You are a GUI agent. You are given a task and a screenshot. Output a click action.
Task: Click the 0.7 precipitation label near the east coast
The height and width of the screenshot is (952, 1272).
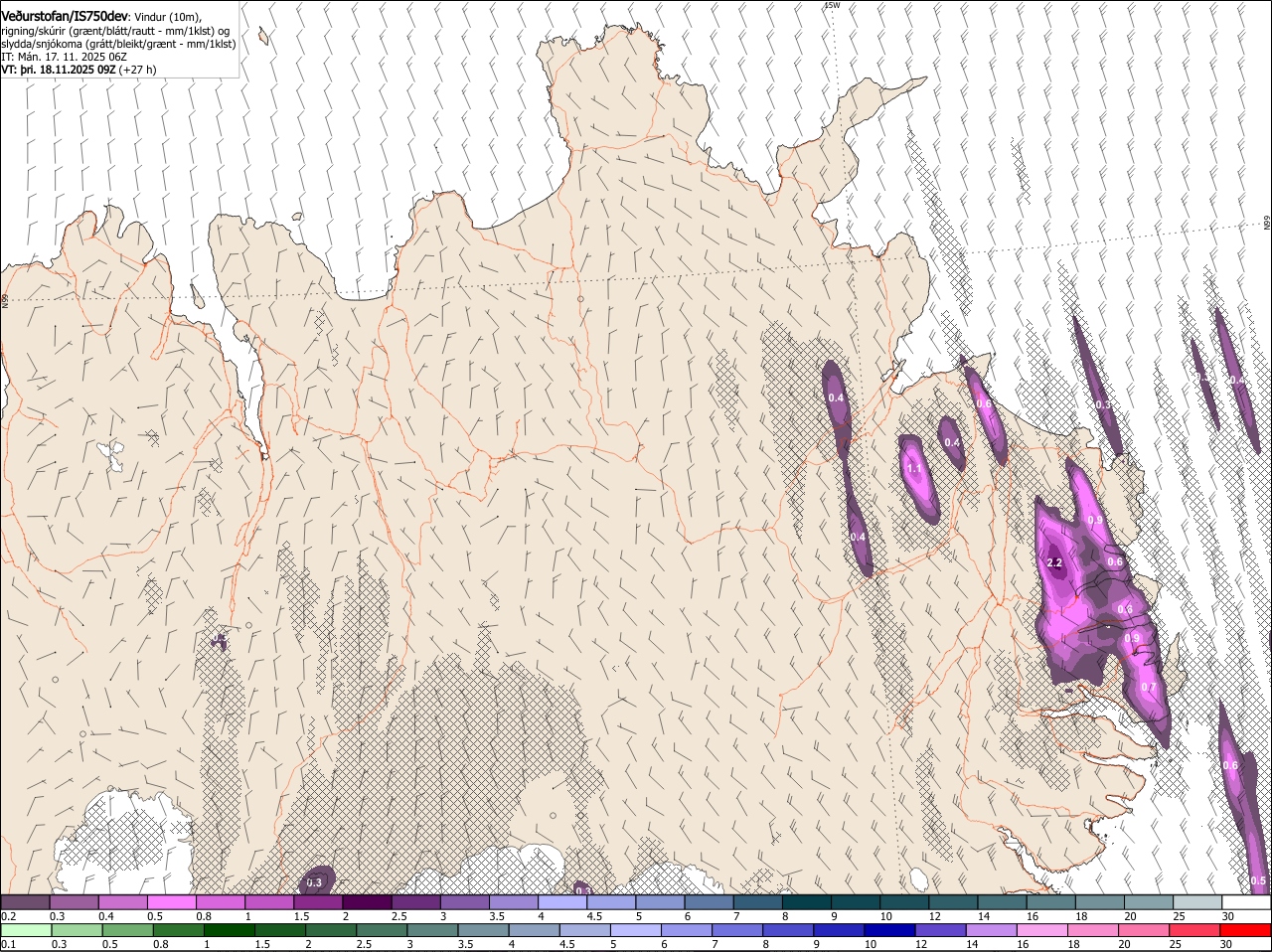pos(1149,687)
